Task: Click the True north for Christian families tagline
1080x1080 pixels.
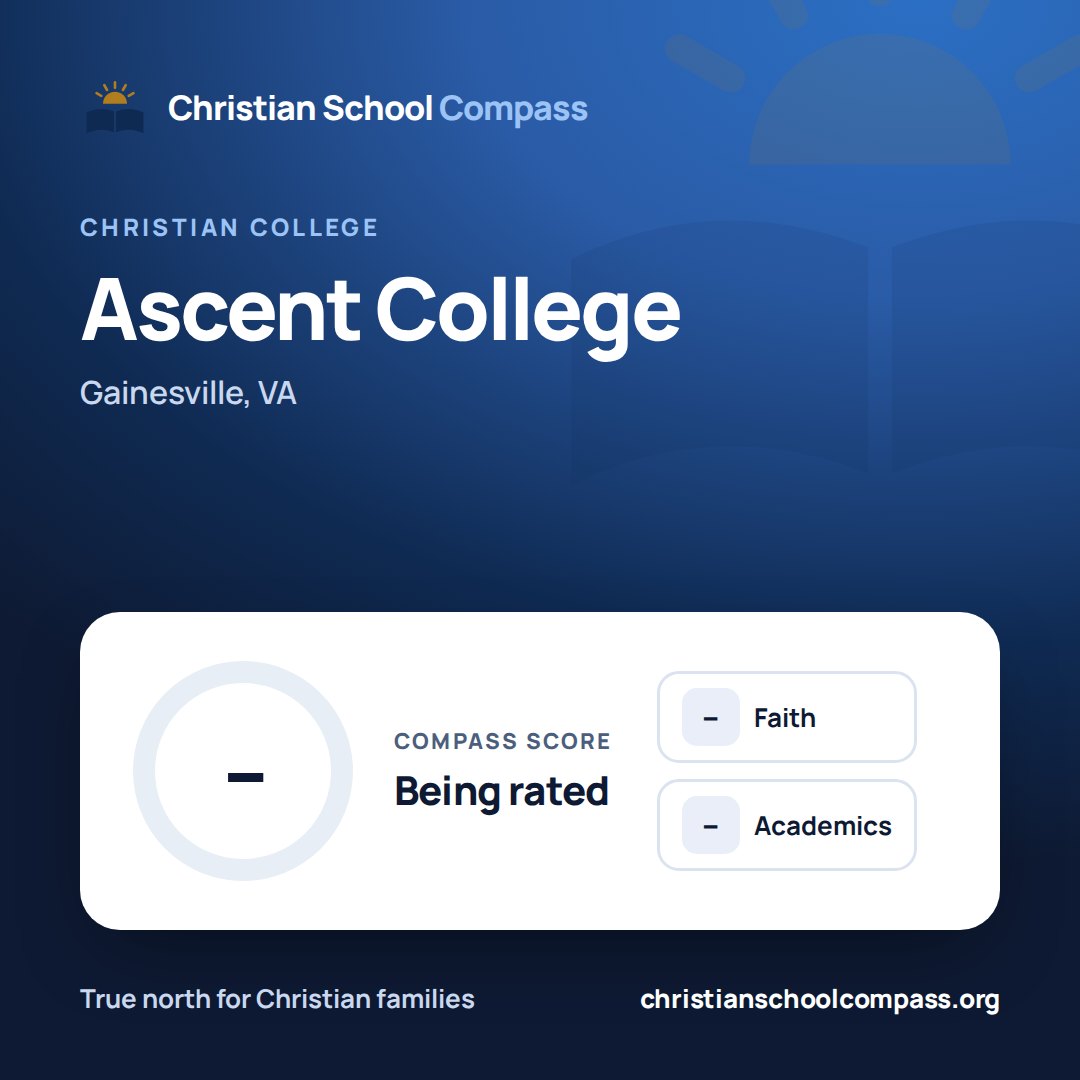Action: pos(277,999)
